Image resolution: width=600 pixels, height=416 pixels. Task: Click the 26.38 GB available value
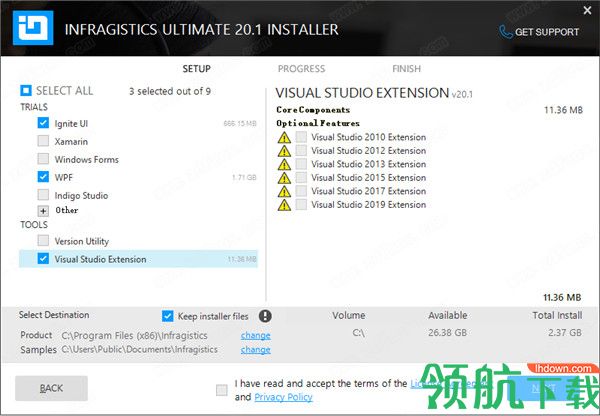point(447,333)
